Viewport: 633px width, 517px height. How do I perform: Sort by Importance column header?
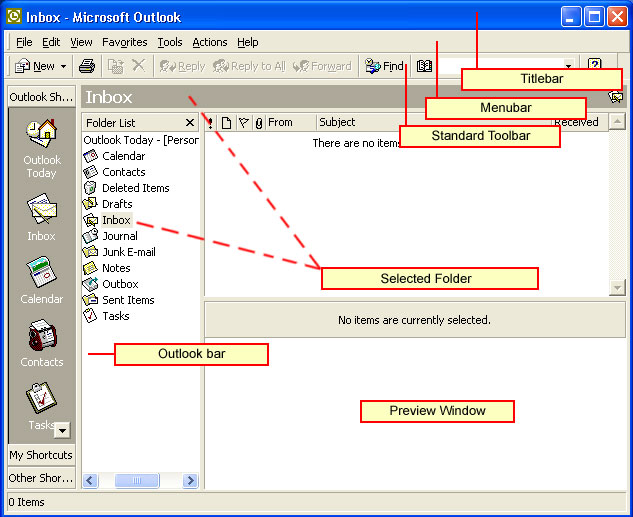click(210, 122)
